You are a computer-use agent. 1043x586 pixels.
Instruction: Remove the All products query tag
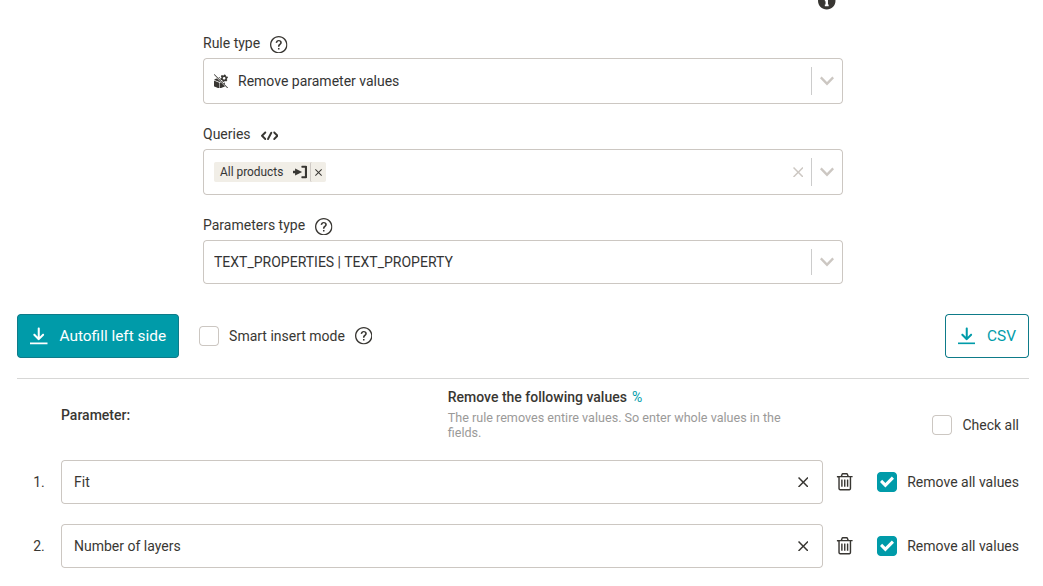point(319,172)
